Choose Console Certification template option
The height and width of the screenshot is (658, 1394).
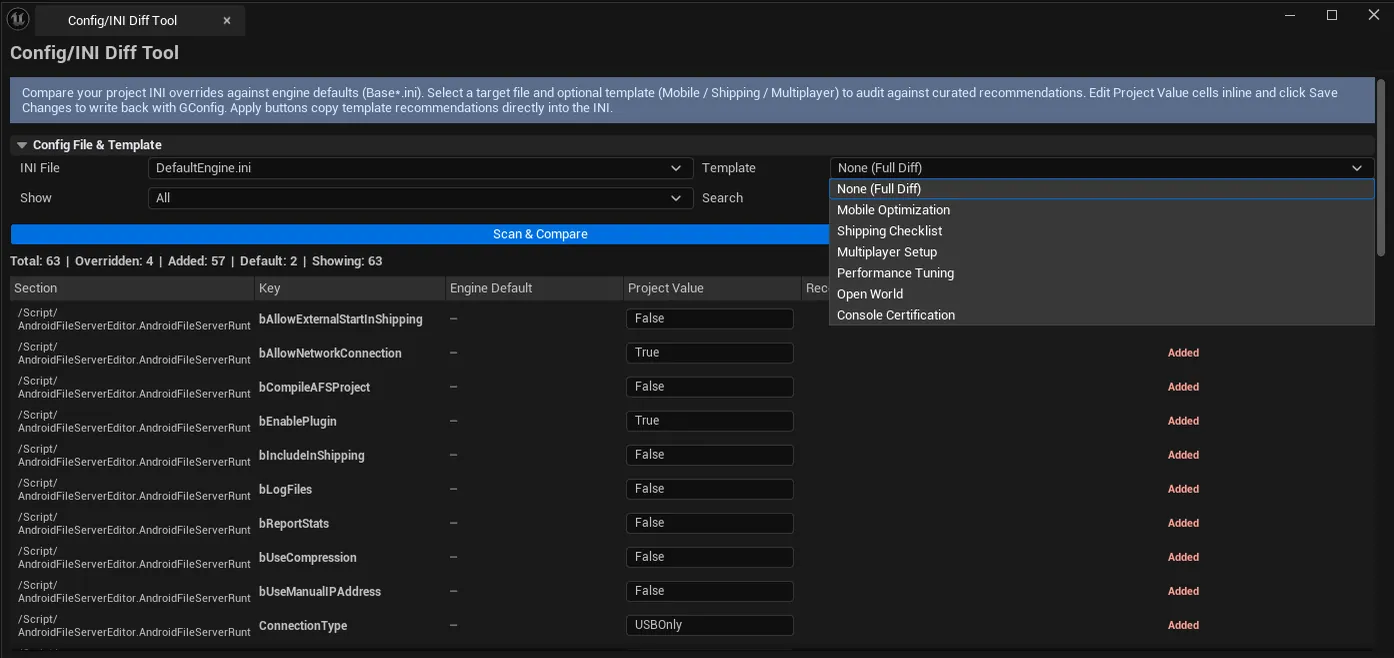point(1102,315)
